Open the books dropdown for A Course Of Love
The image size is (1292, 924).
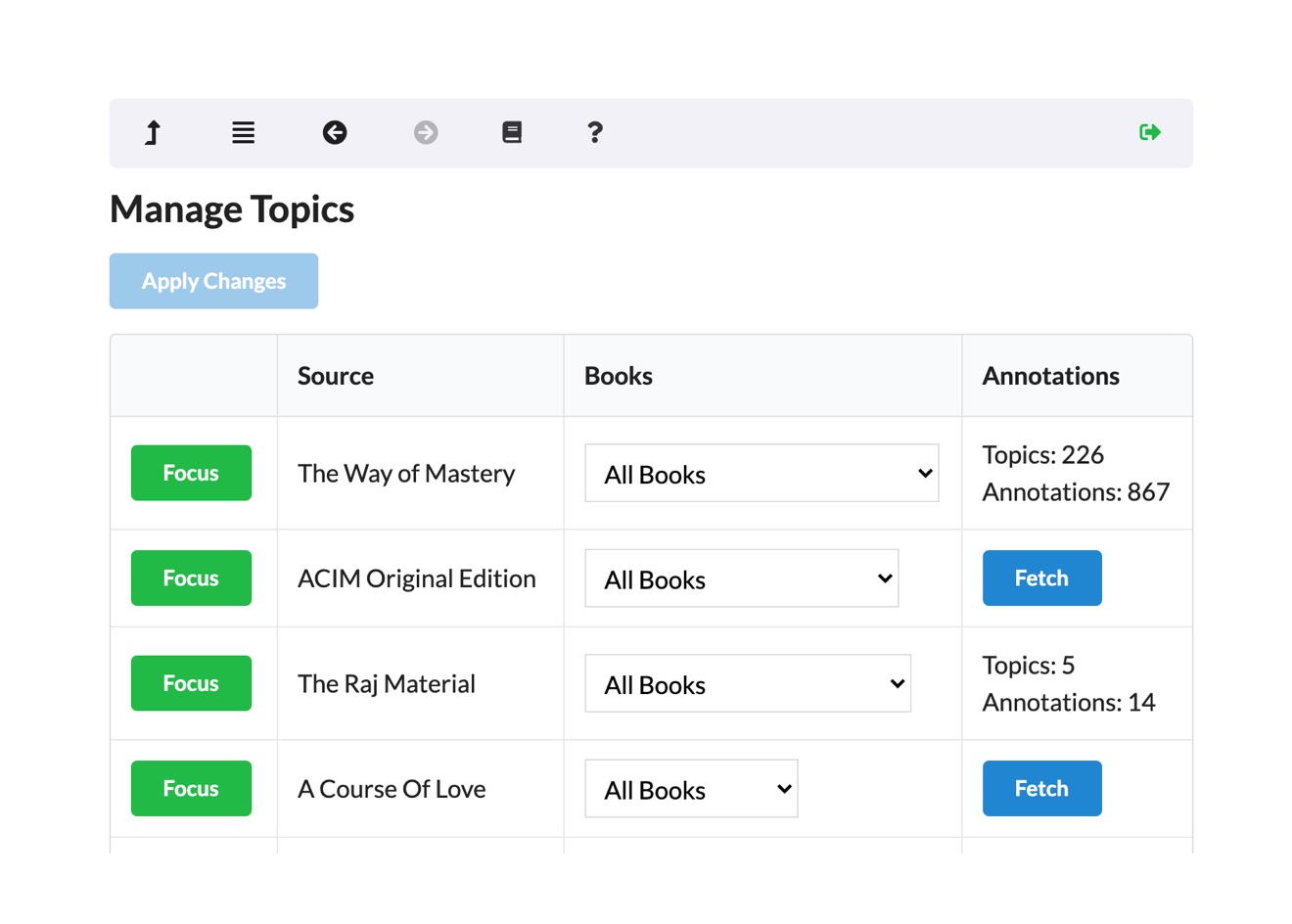[691, 789]
